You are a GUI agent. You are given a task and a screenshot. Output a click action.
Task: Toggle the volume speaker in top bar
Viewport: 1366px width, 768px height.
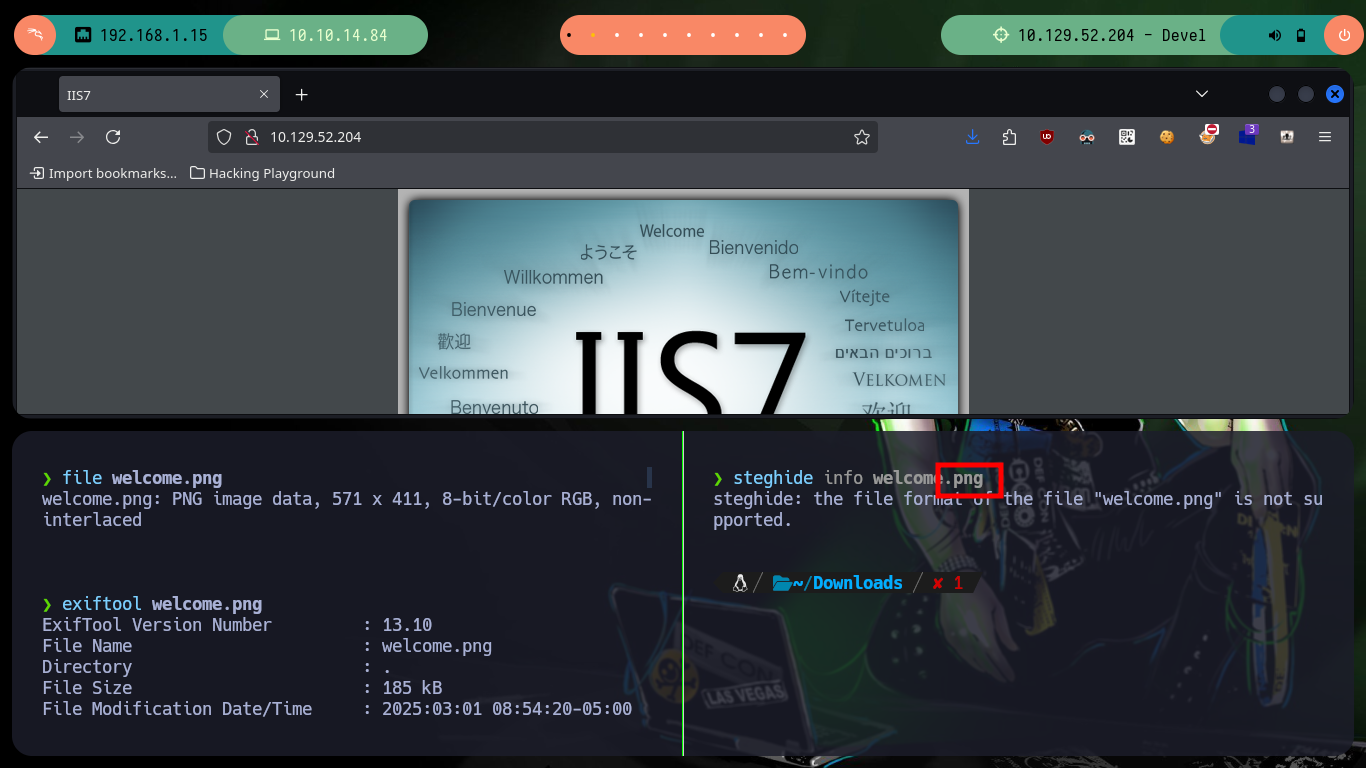[x=1274, y=35]
